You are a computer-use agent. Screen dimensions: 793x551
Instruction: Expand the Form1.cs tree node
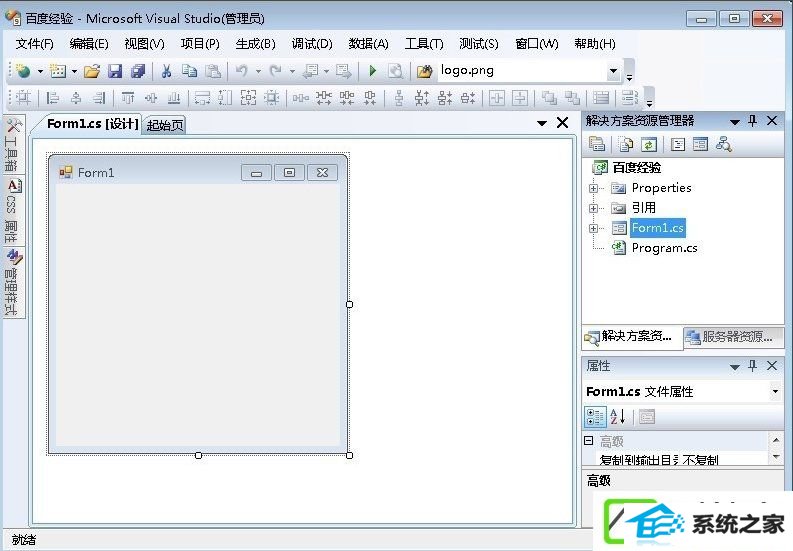pos(593,228)
